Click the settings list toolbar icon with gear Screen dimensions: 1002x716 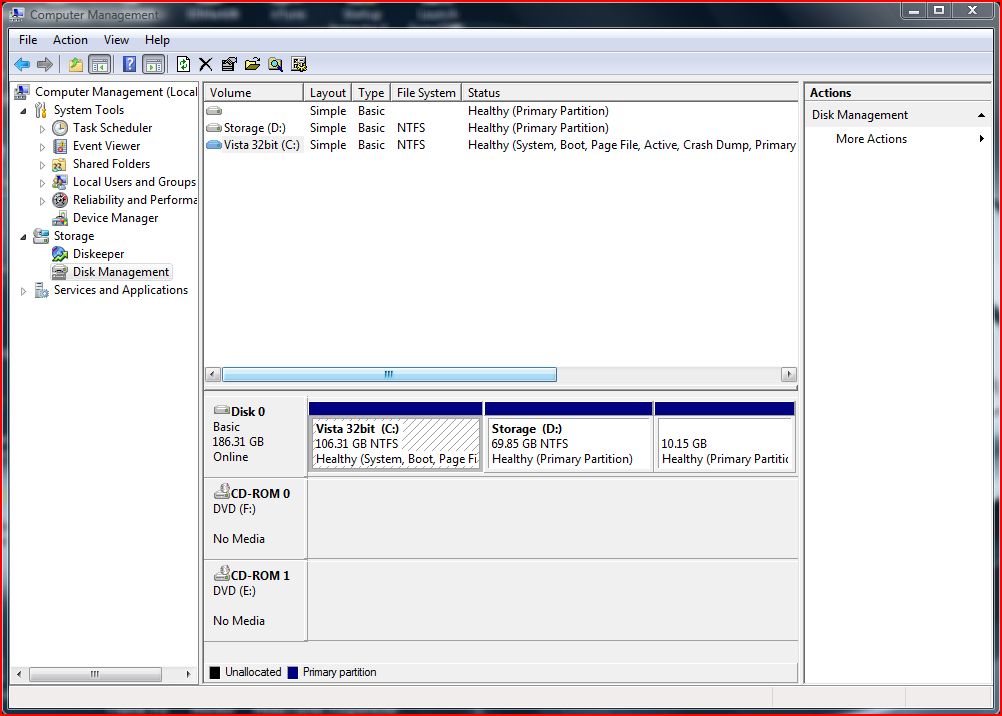299,64
